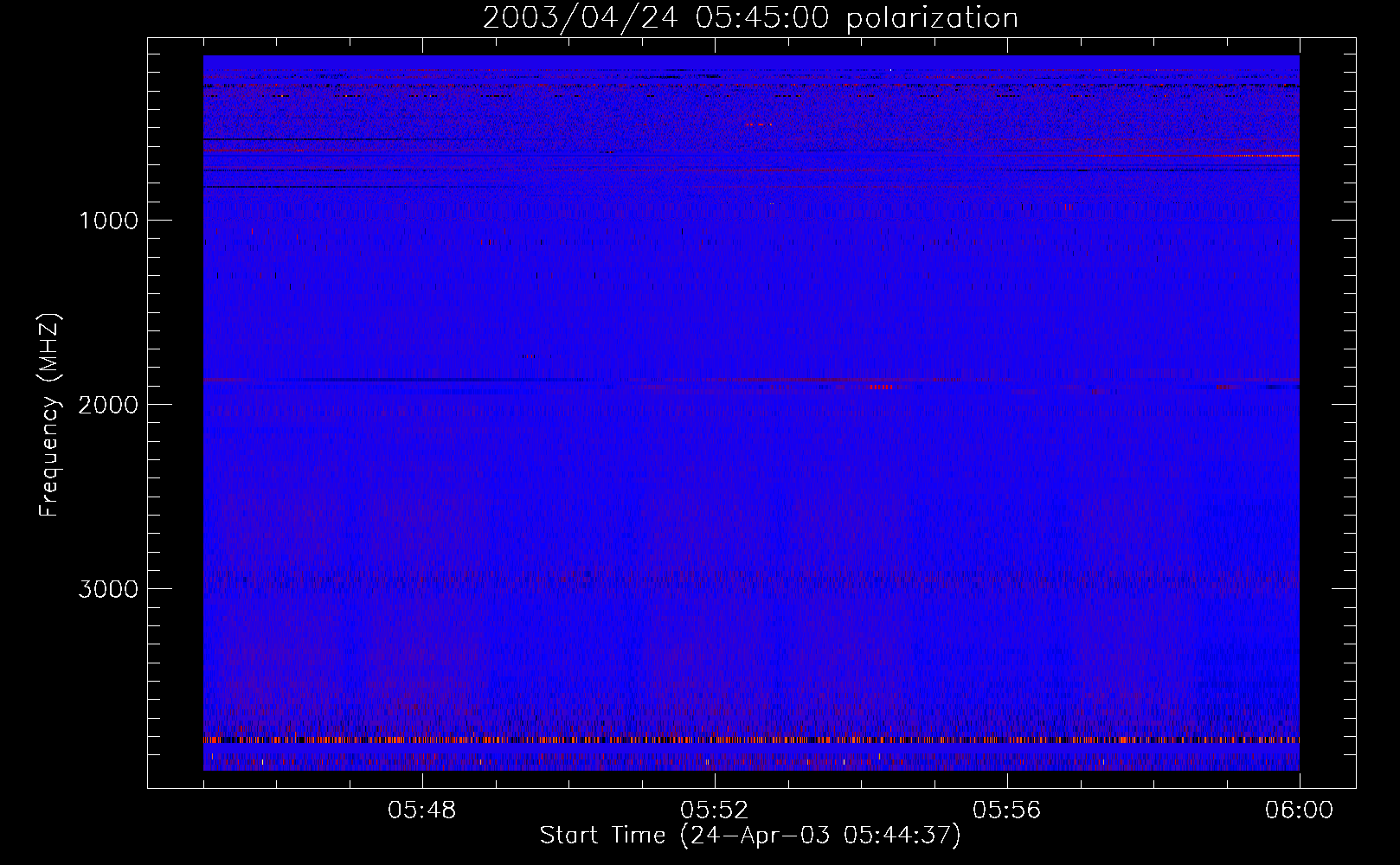Click the orange dashed band near the spectrogram bottom
Screen dimensions: 1400x865
[751, 740]
